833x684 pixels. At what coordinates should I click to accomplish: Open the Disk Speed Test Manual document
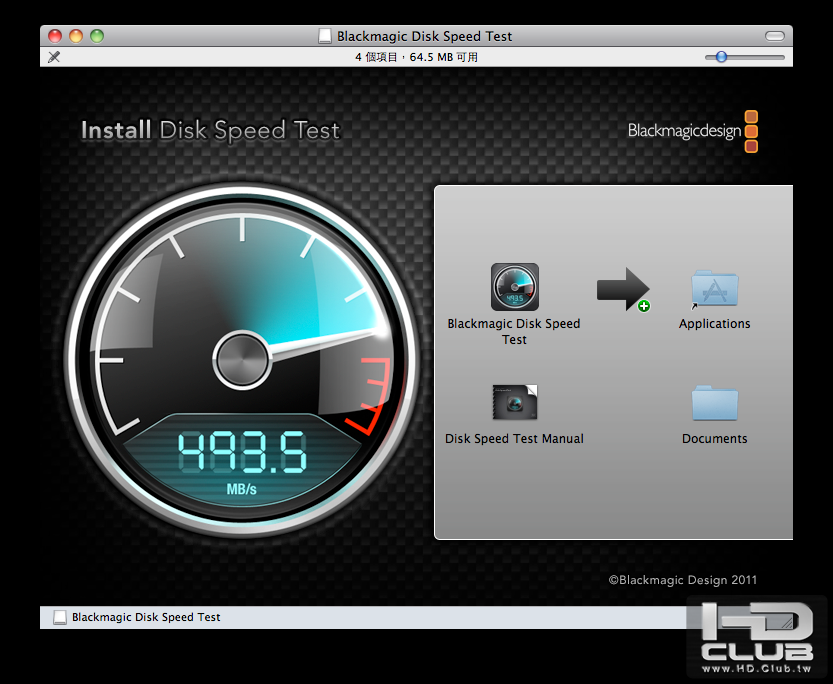click(x=515, y=402)
